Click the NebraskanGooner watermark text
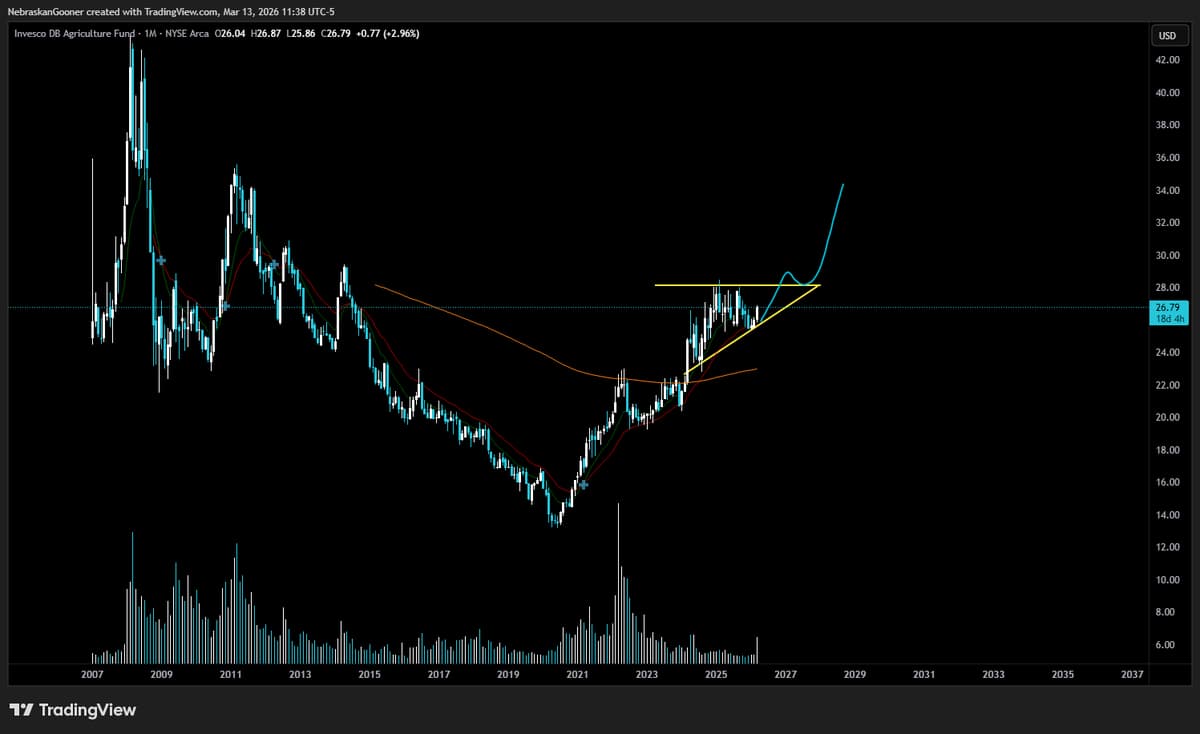 (44, 12)
